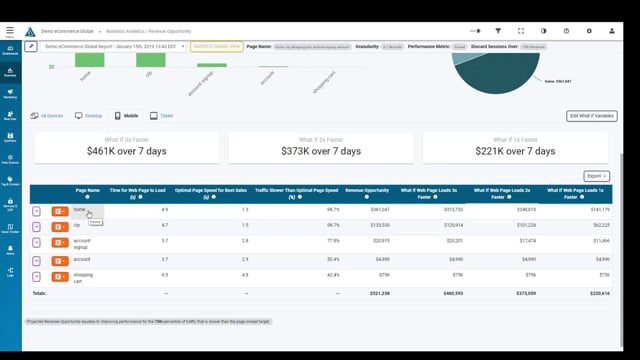The width and height of the screenshot is (640, 360).
Task: Click the filter funnel icon in top bar
Action: 498,31
